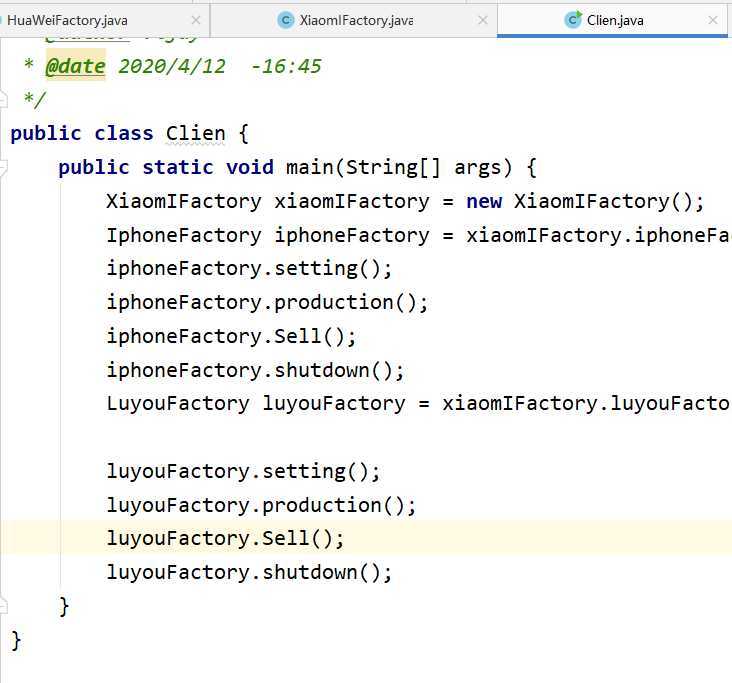Click luyouFactory.shutdown() call
The width and height of the screenshot is (732, 683).
[249, 572]
